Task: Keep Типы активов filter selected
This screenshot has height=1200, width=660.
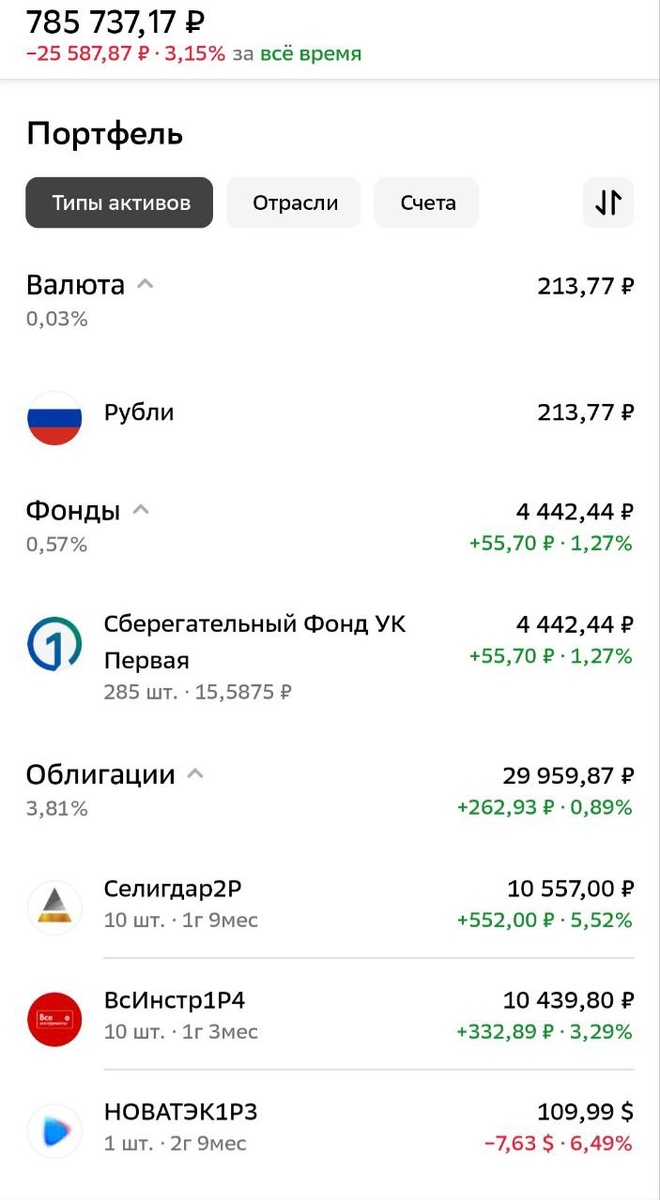Action: 118,202
